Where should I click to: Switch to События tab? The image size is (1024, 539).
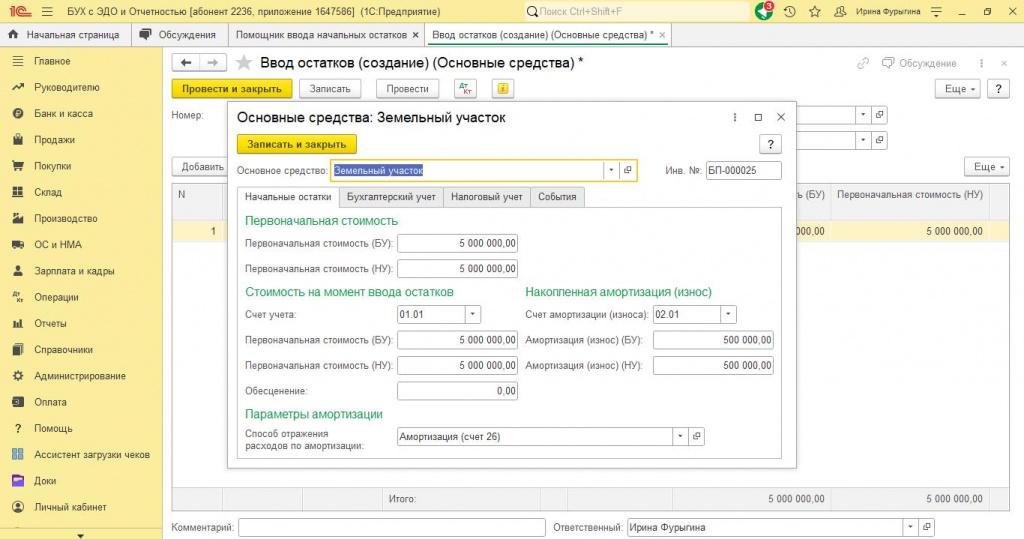557,197
